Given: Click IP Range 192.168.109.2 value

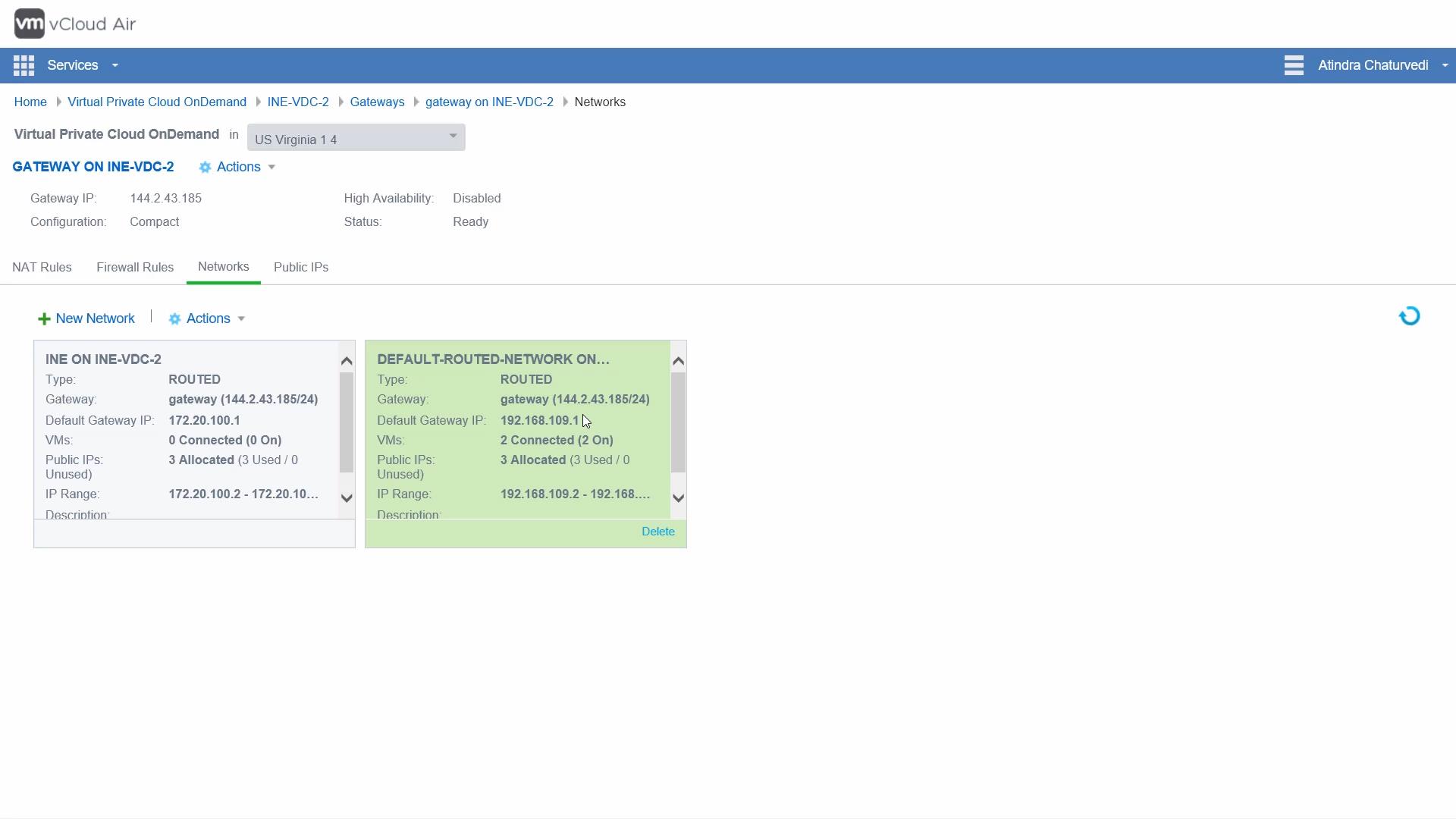Looking at the screenshot, I should coord(575,494).
